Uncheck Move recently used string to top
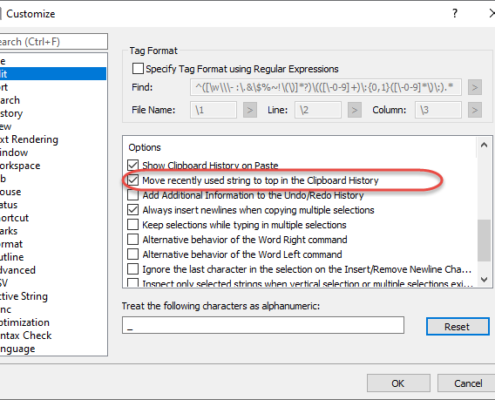 133,180
